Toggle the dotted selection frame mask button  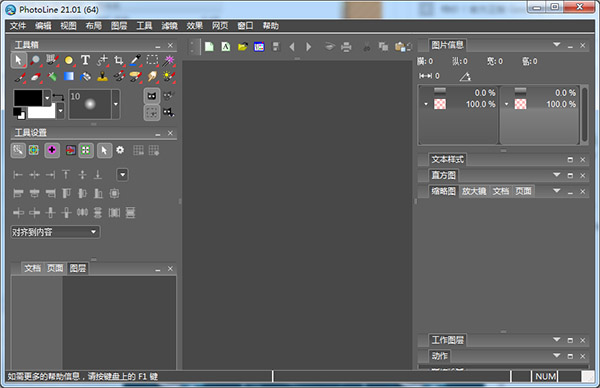pos(152,112)
